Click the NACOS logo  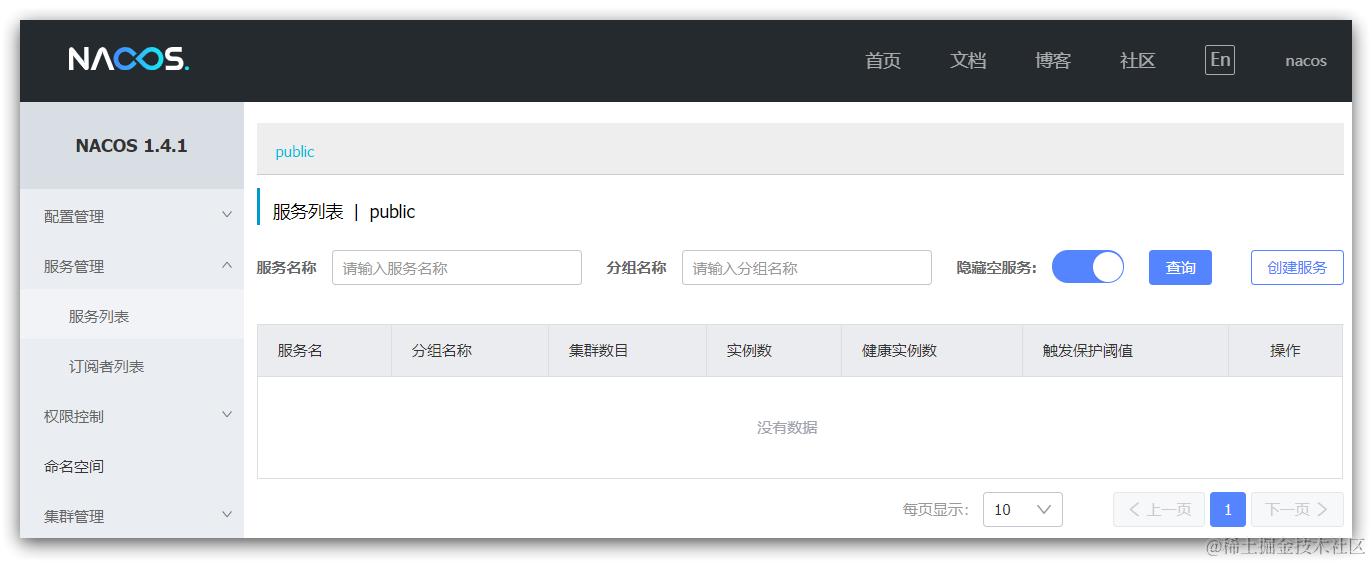(x=129, y=60)
